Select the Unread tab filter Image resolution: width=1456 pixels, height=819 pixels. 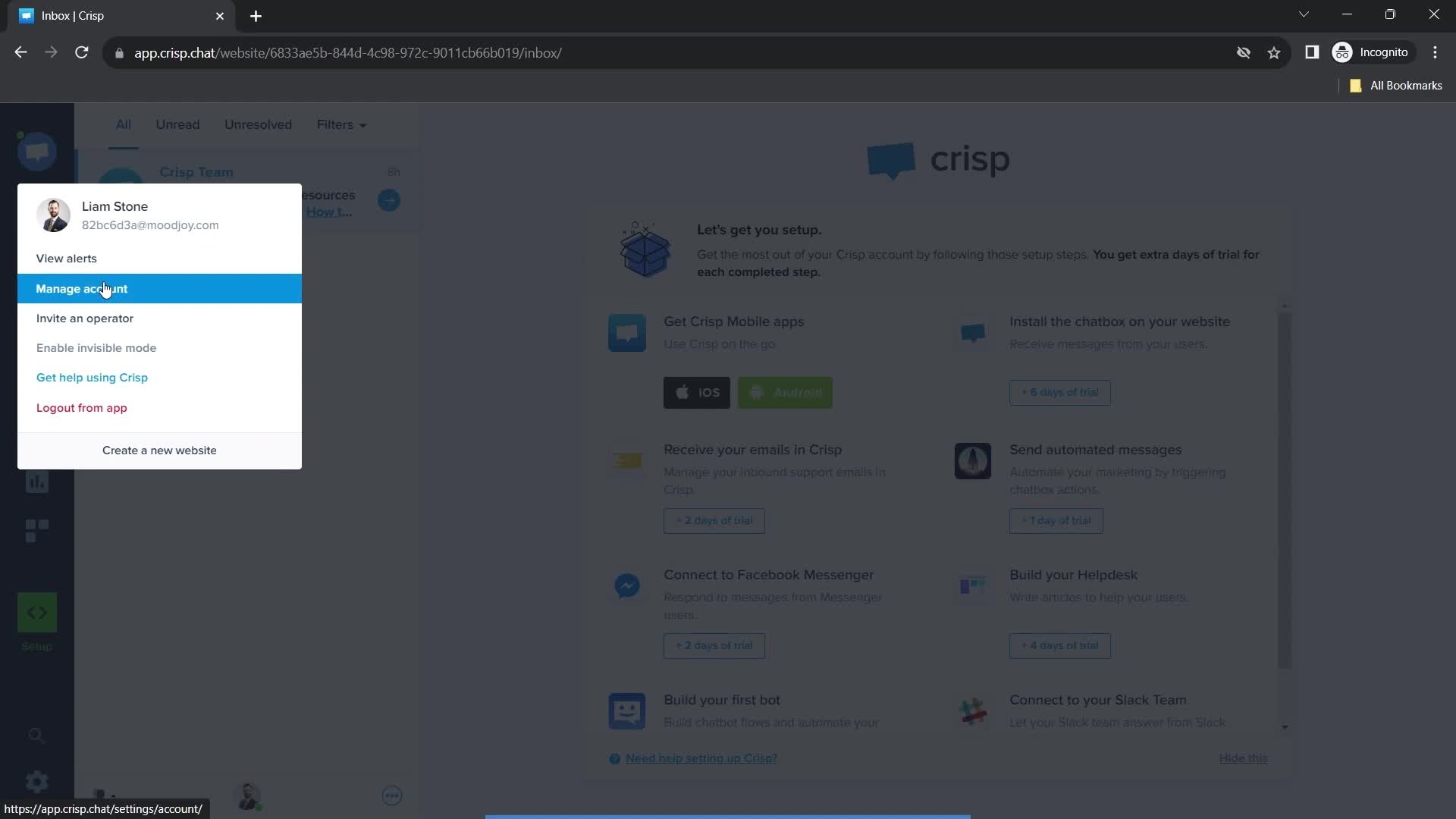[x=177, y=124]
